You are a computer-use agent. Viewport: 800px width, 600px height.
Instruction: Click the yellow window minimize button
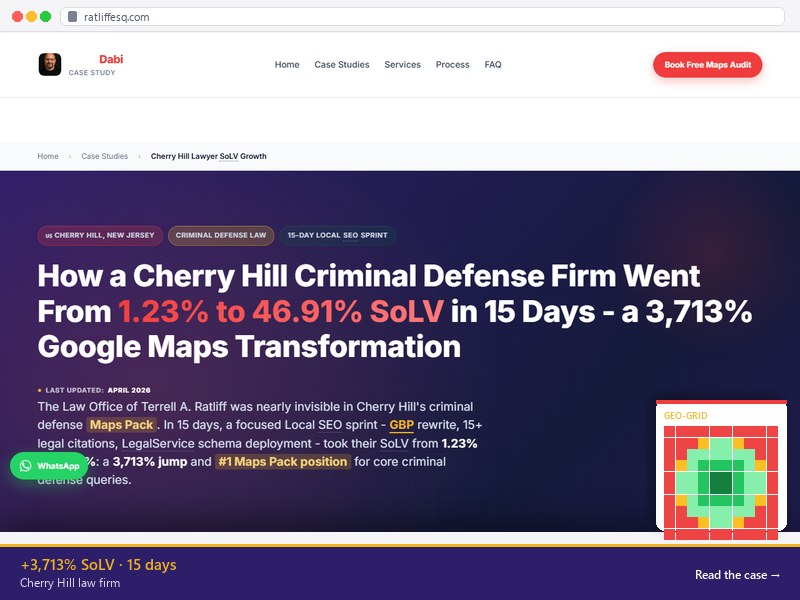(x=31, y=16)
